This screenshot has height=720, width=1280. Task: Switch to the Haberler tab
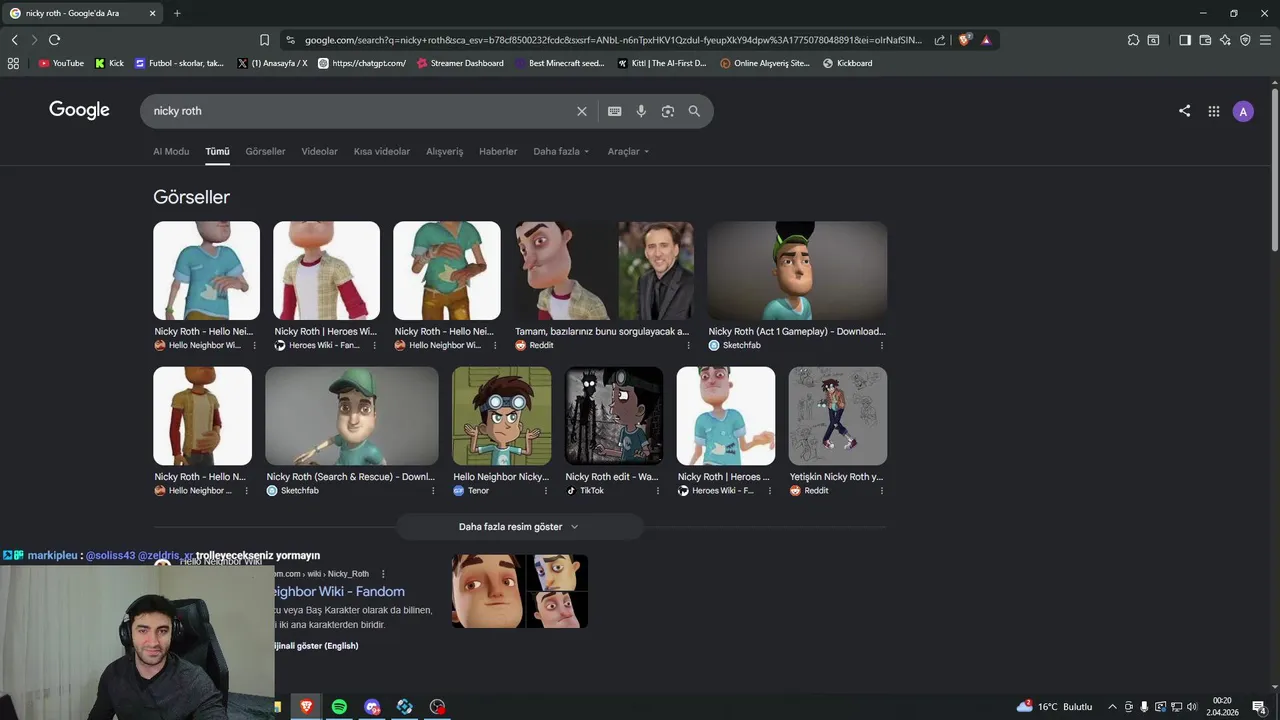pyautogui.click(x=498, y=152)
